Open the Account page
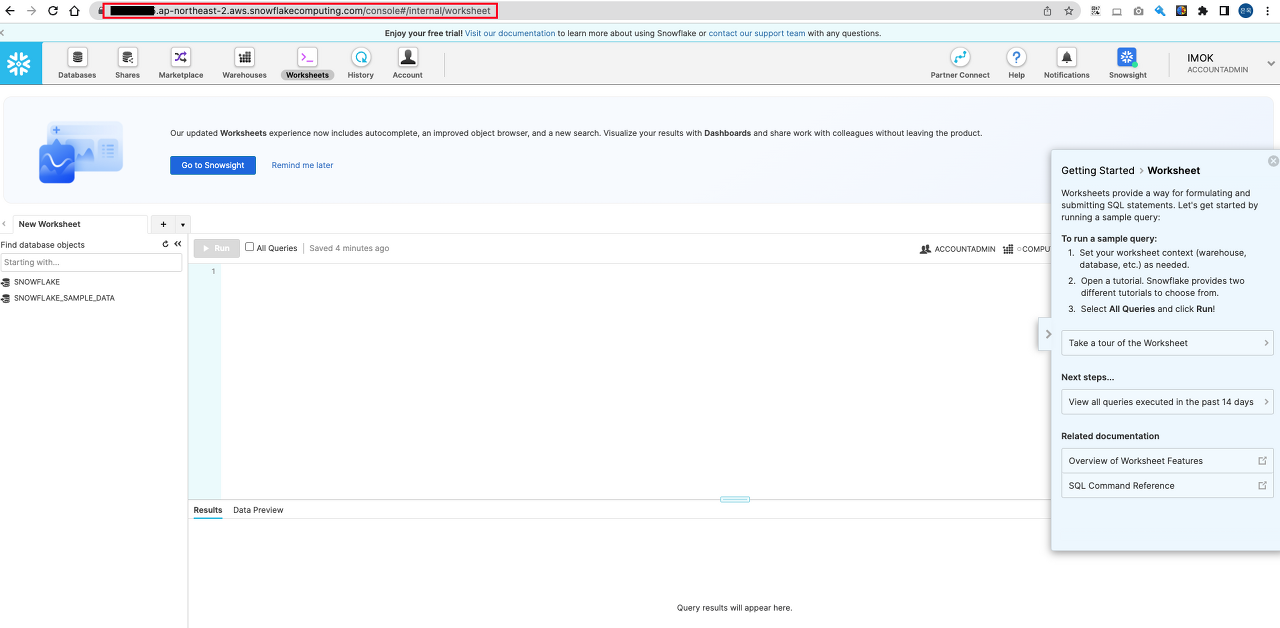1280x628 pixels. [407, 63]
